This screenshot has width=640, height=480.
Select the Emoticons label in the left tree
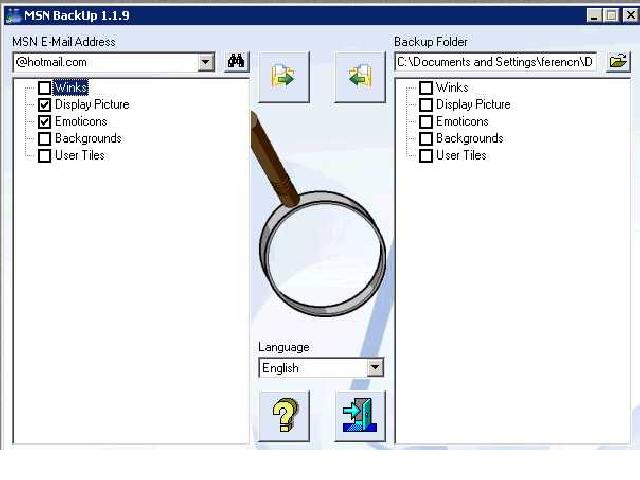tap(81, 122)
